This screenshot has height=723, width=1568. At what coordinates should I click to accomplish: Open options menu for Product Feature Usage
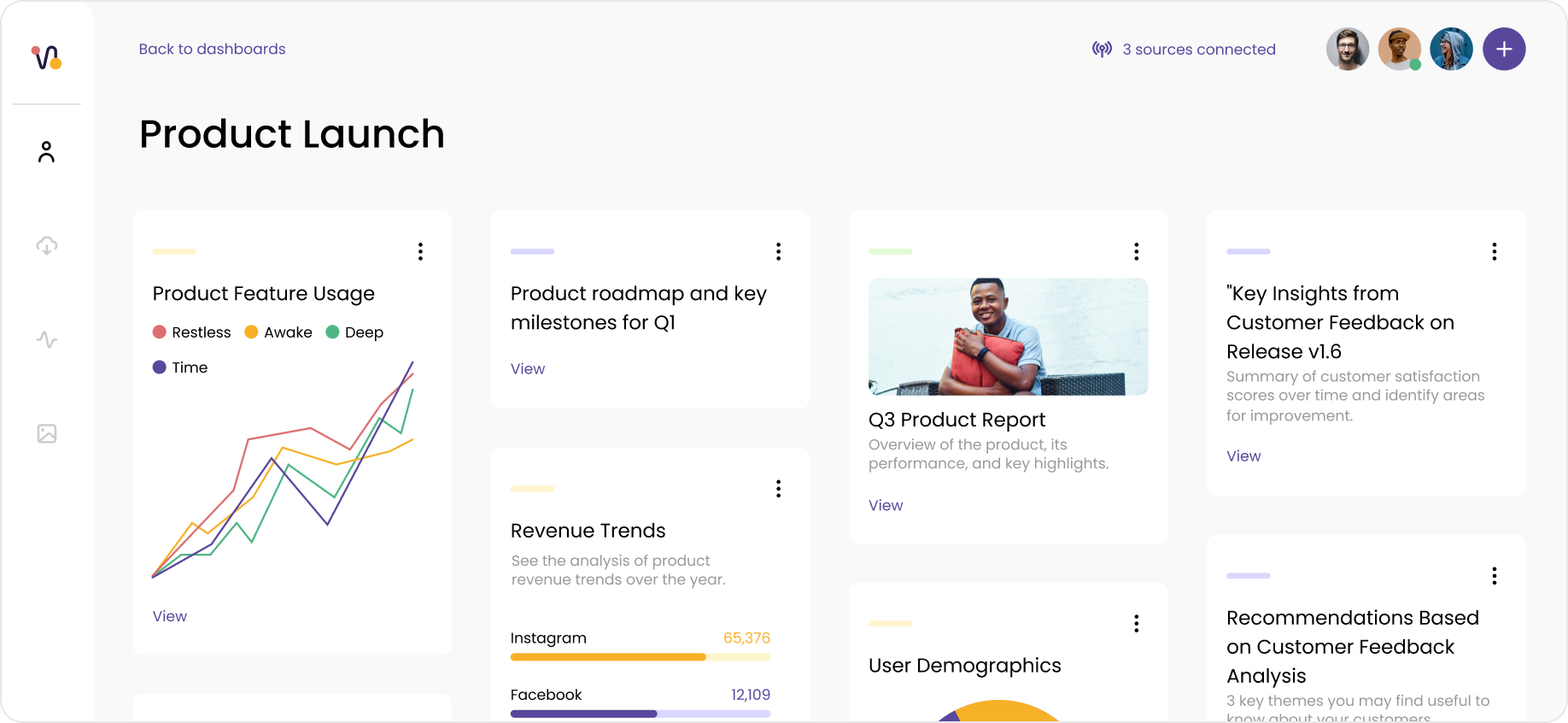pyautogui.click(x=420, y=251)
